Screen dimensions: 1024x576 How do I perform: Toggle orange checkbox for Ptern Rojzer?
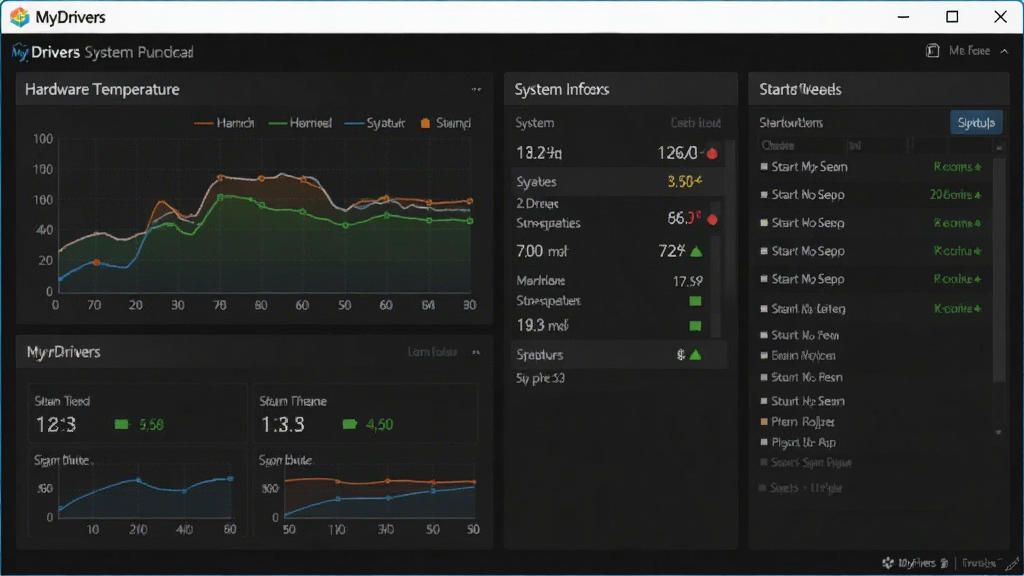[x=764, y=422]
